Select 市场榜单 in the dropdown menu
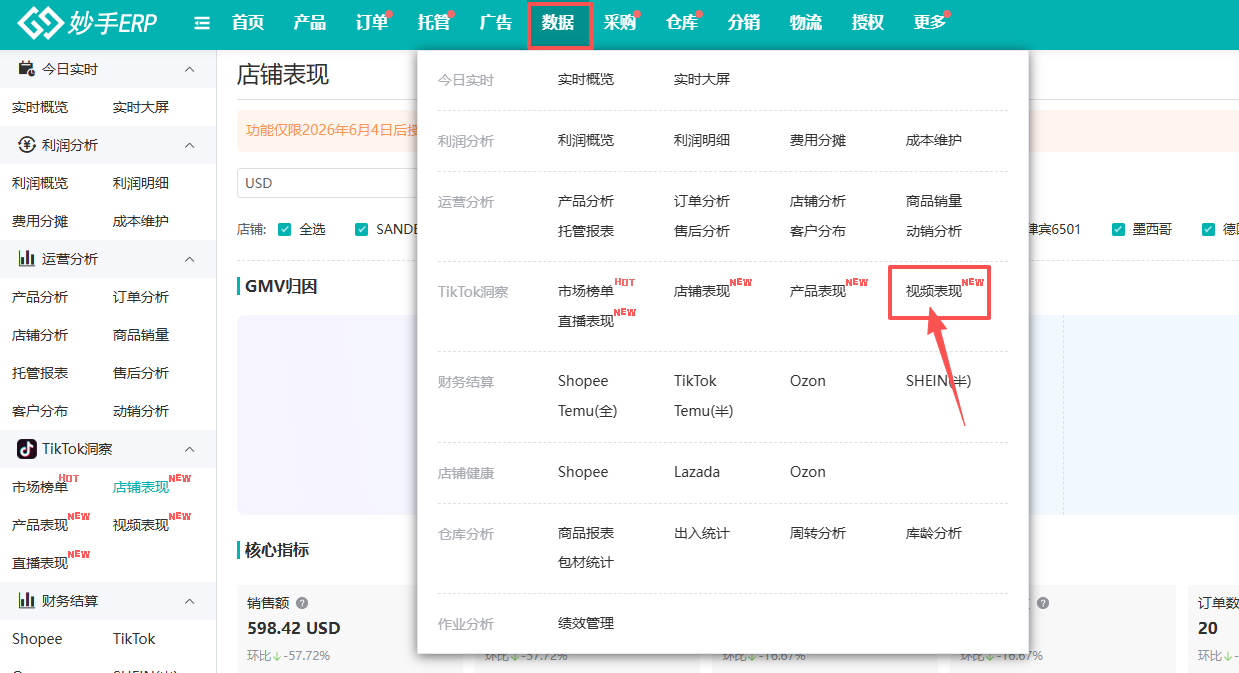 586,292
